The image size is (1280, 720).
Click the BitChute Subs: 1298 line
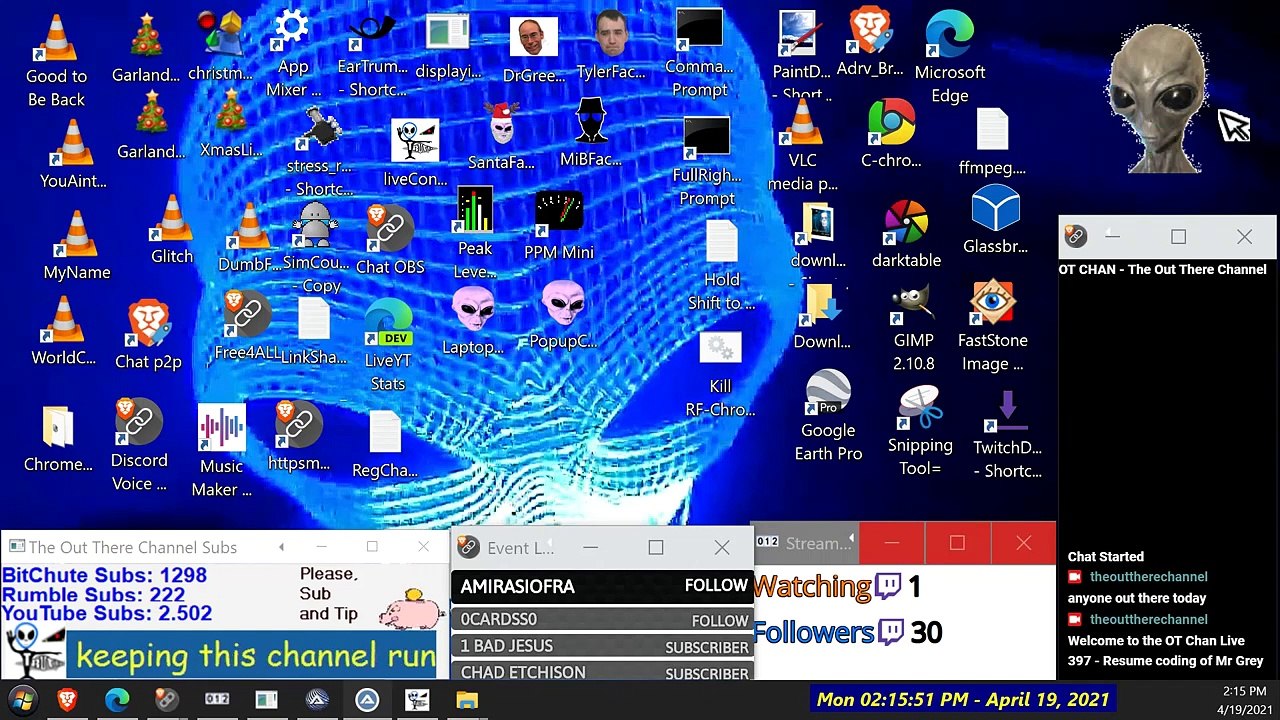pyautogui.click(x=104, y=576)
